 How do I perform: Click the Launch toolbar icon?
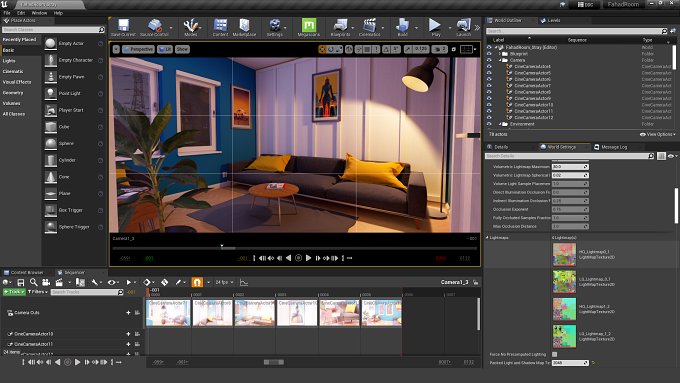[463, 25]
